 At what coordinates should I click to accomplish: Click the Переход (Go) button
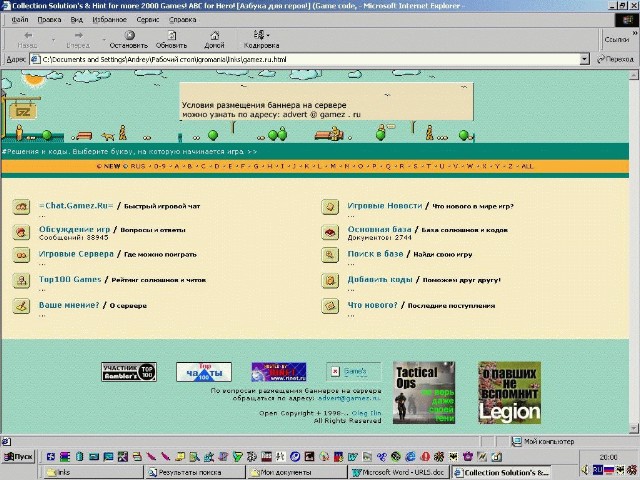tap(616, 59)
